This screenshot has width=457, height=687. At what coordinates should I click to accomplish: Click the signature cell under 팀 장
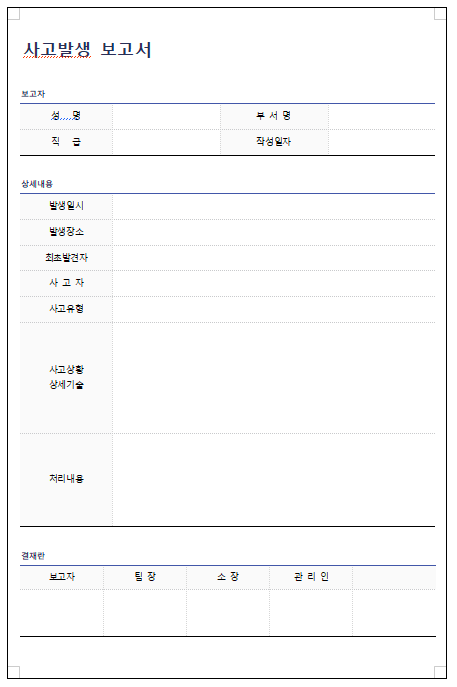[x=145, y=613]
